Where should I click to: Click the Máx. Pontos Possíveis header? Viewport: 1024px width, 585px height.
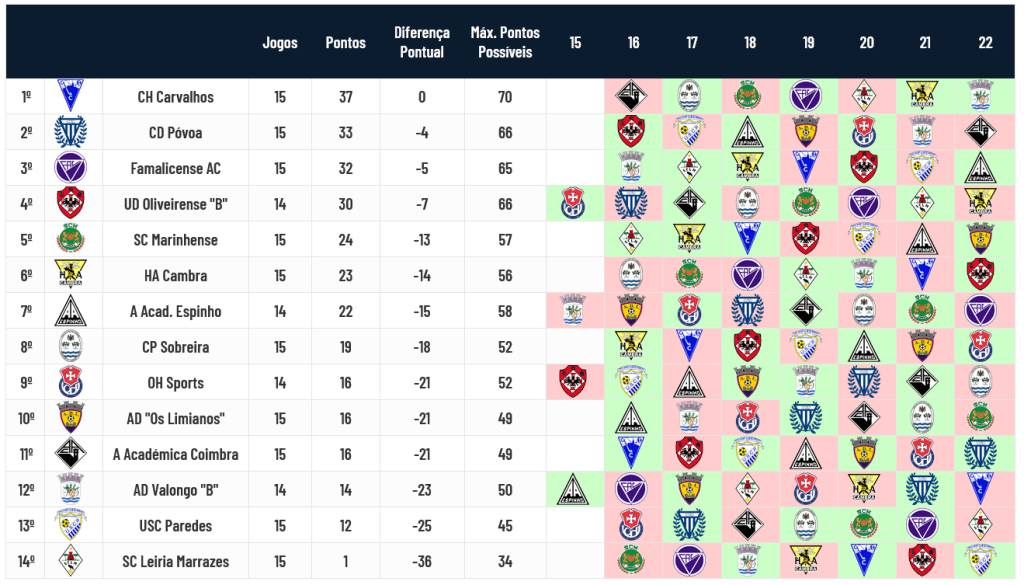[505, 42]
